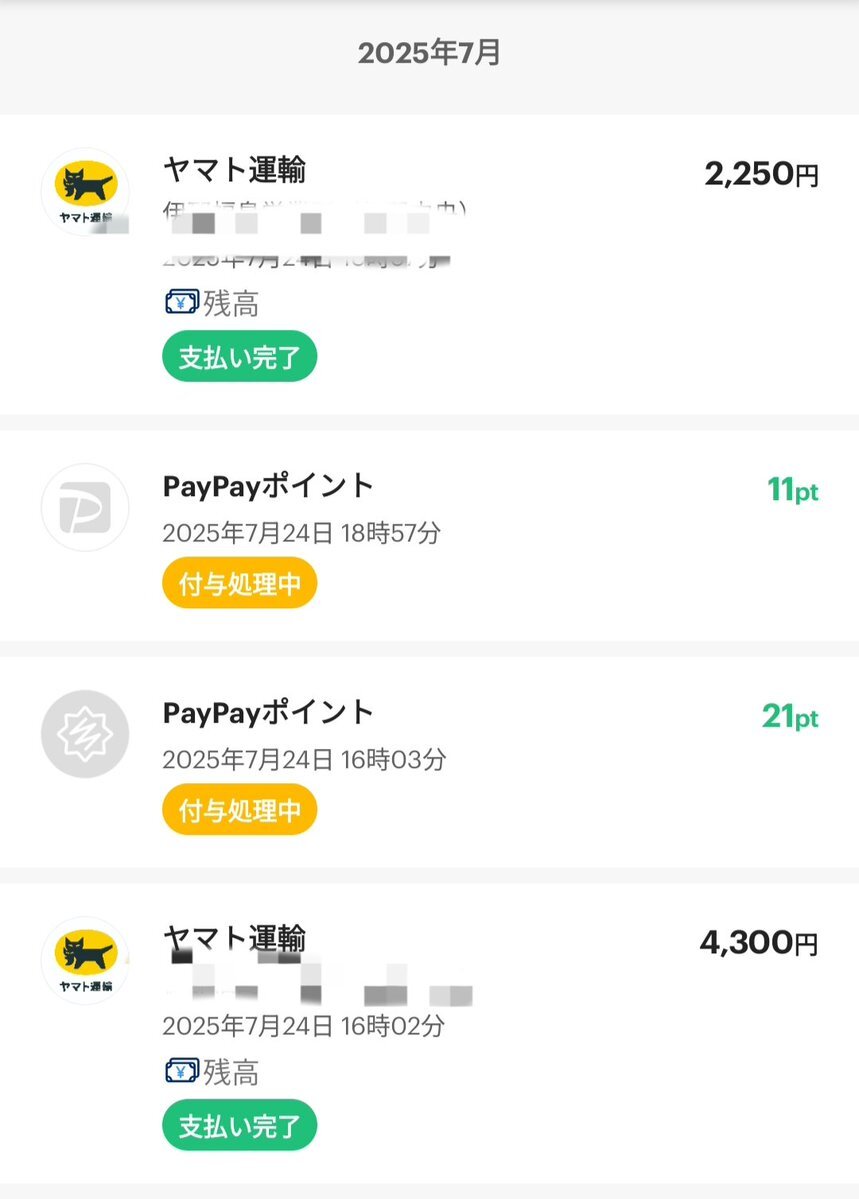Tap the 支払い完了 badge on the 4,300円 payment
The image size is (859, 1199).
[x=239, y=1125]
